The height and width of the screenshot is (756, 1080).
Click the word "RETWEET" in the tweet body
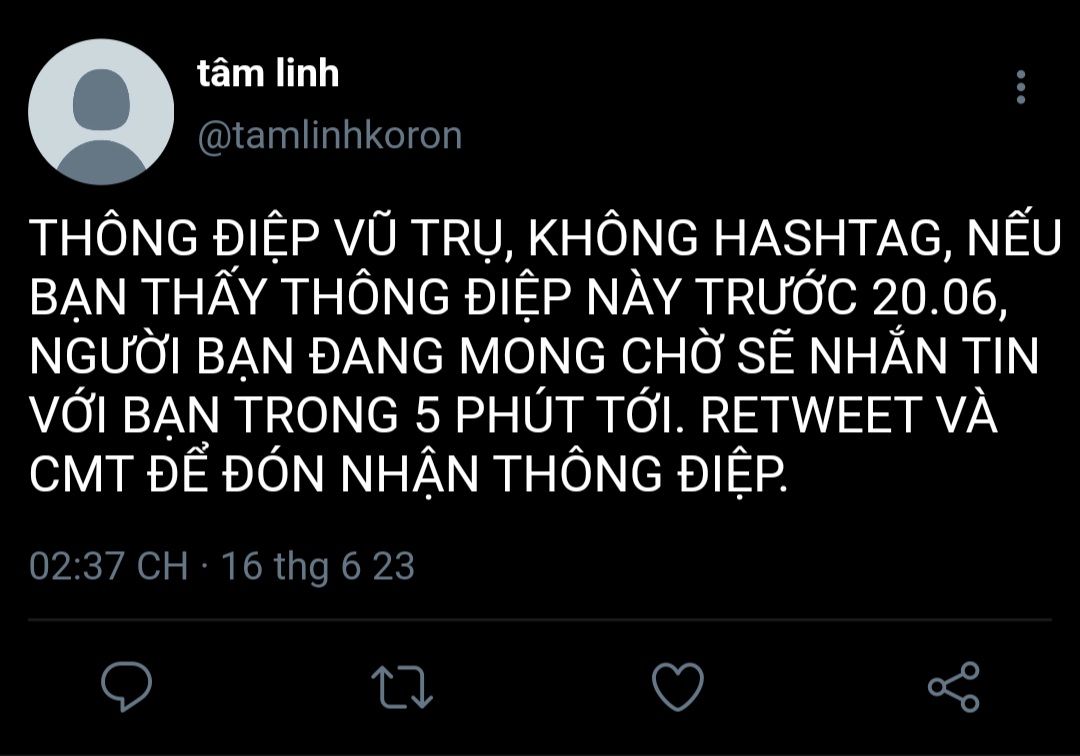[810, 414]
